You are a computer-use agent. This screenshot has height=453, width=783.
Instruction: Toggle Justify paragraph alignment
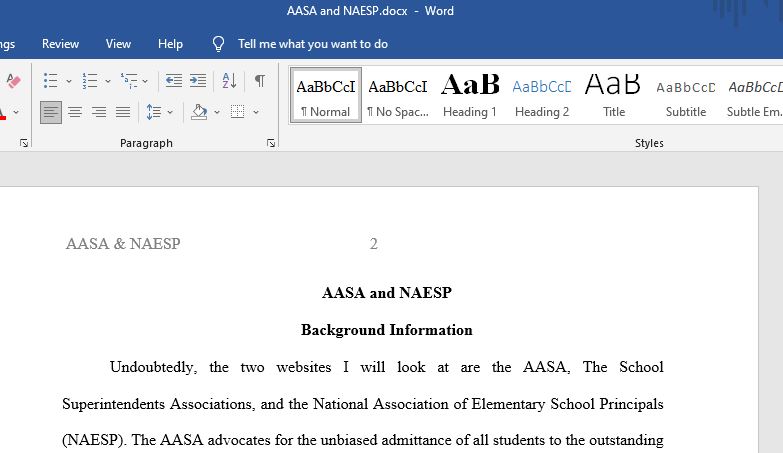(x=123, y=112)
